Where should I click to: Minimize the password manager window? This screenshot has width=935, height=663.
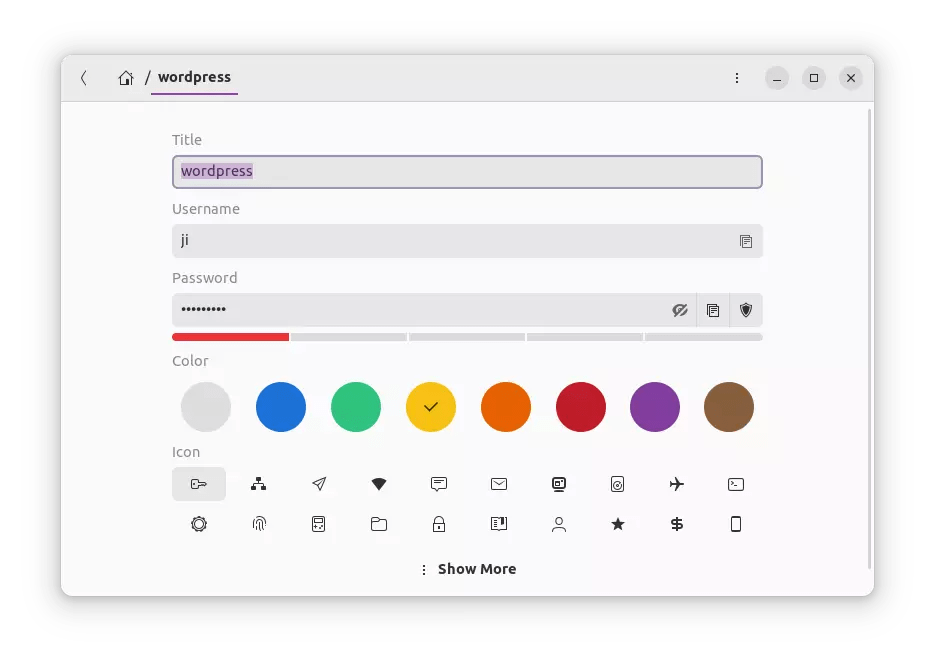(x=777, y=78)
